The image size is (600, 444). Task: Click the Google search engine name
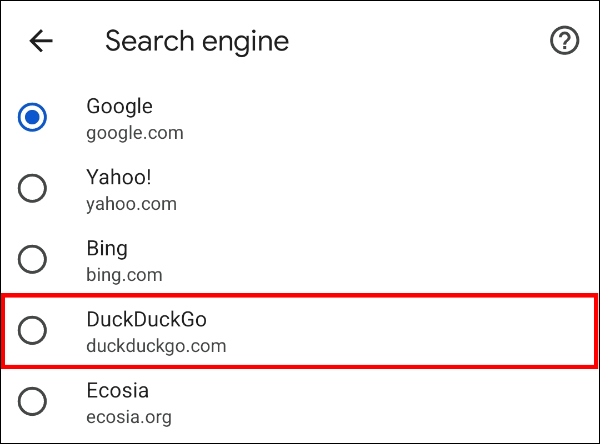click(119, 107)
